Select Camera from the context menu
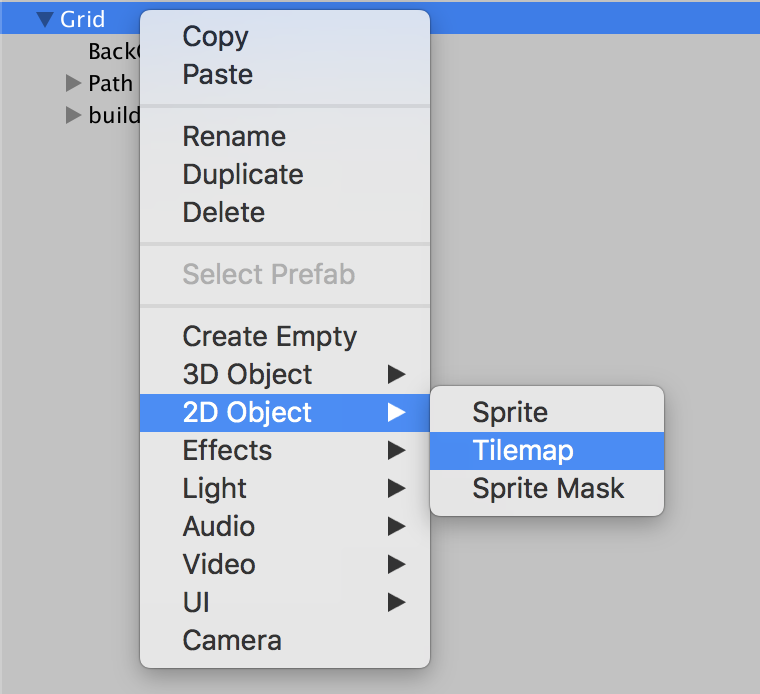The width and height of the screenshot is (760, 694). coord(285,641)
